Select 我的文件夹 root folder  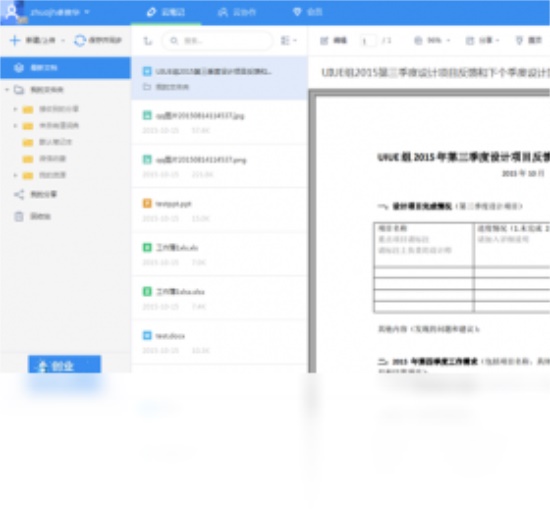point(46,90)
